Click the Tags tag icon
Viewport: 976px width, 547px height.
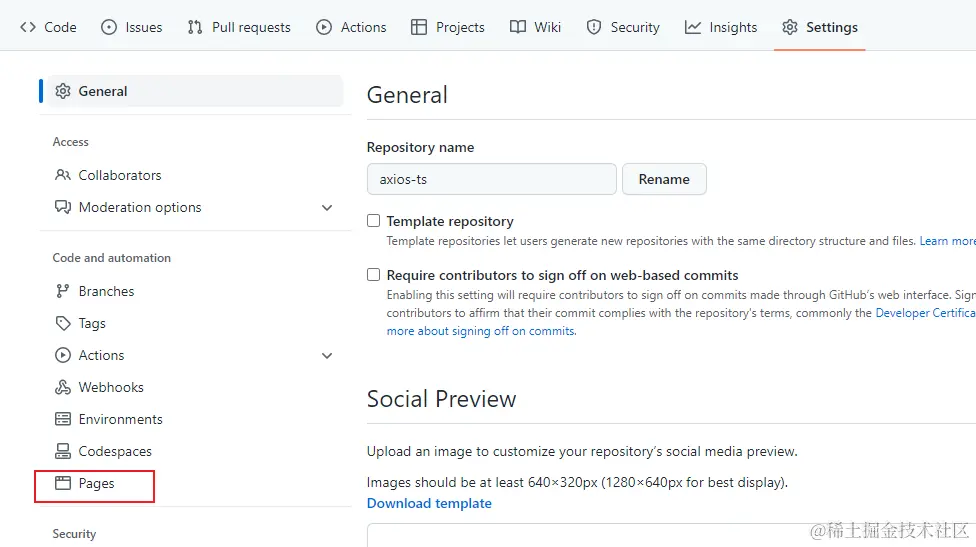(x=63, y=323)
